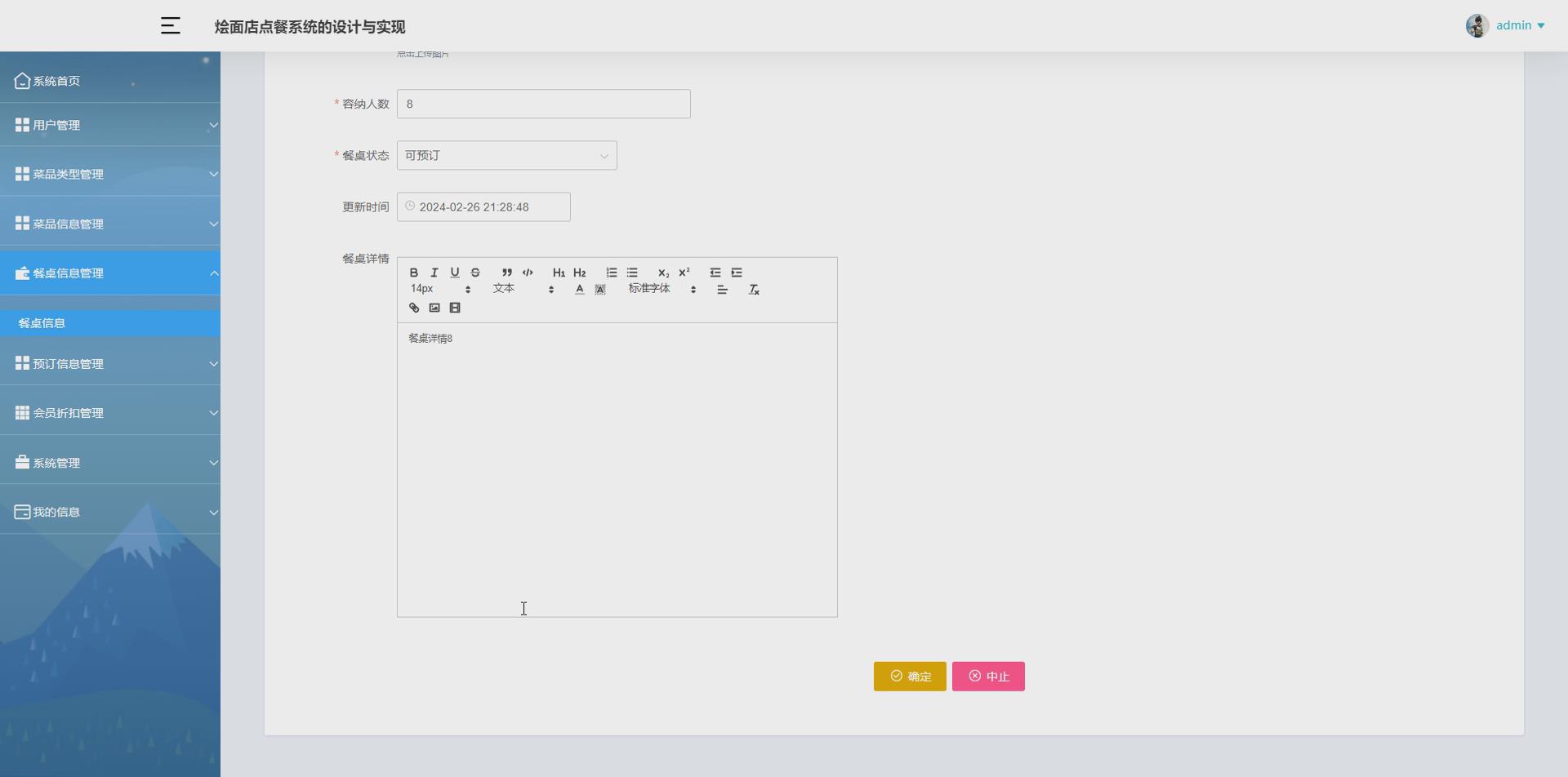1568x777 pixels.
Task: Open the text alignment options
Action: [723, 289]
